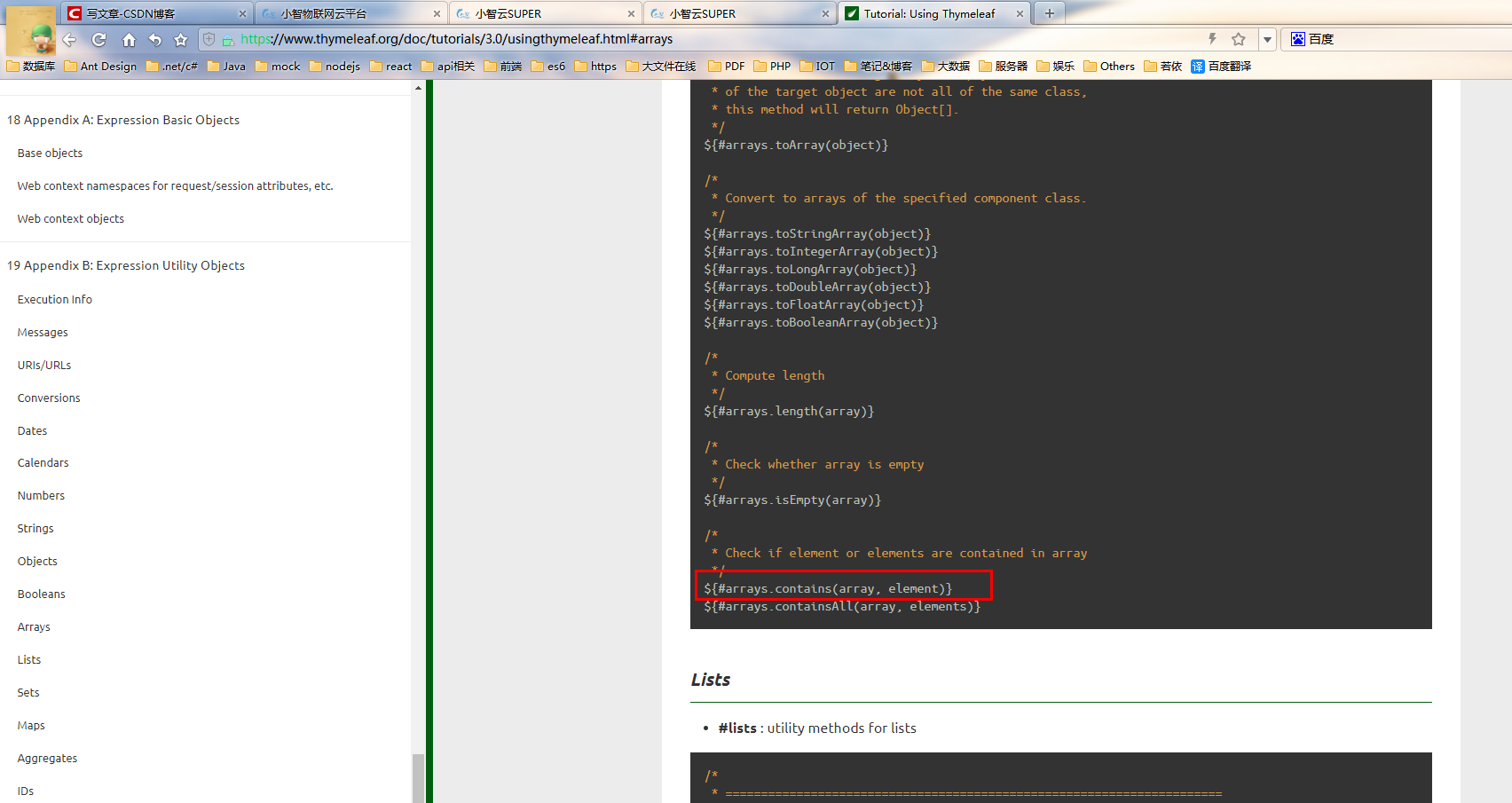Open 前端 bookmark folder
This screenshot has width=1512, height=803.
tap(503, 66)
